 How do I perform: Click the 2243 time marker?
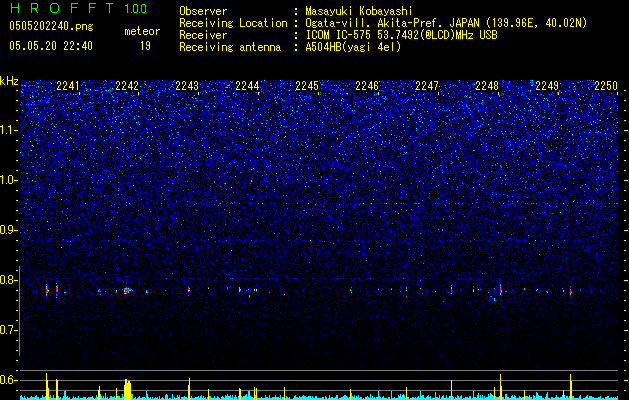click(x=187, y=86)
